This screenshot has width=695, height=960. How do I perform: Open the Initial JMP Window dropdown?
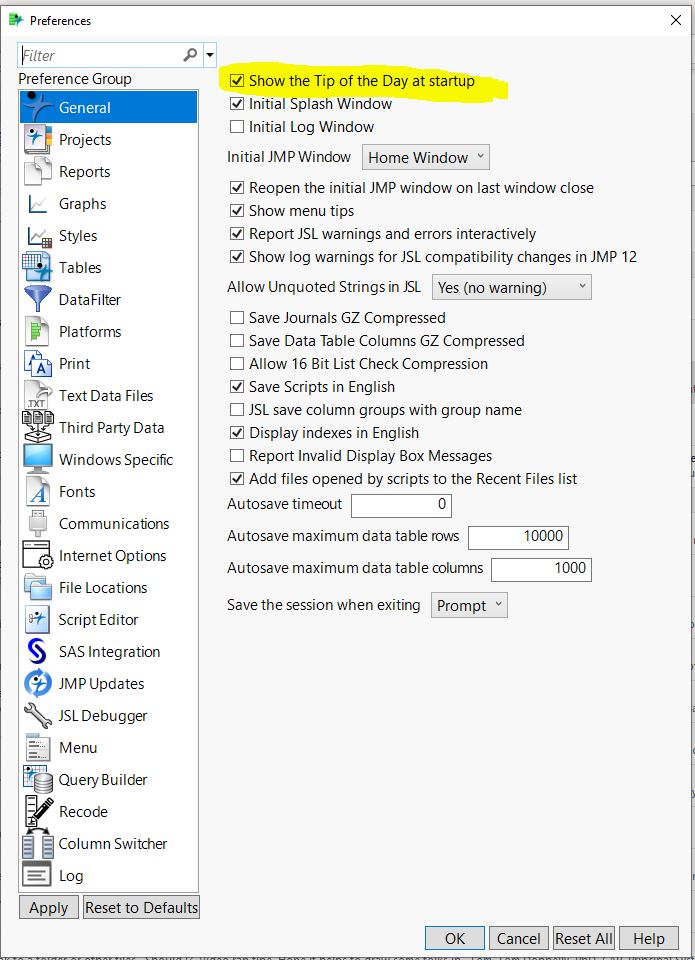tap(426, 157)
